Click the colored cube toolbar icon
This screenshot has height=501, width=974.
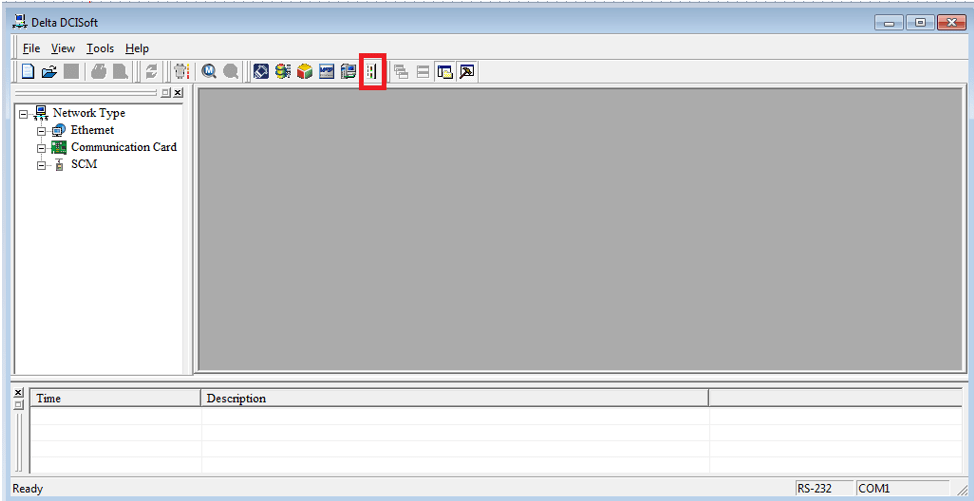(x=305, y=71)
